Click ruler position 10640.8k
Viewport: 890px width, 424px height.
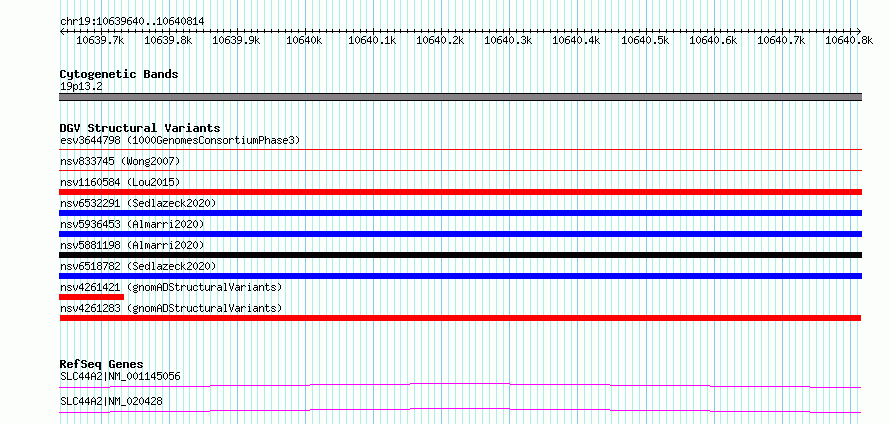point(849,40)
